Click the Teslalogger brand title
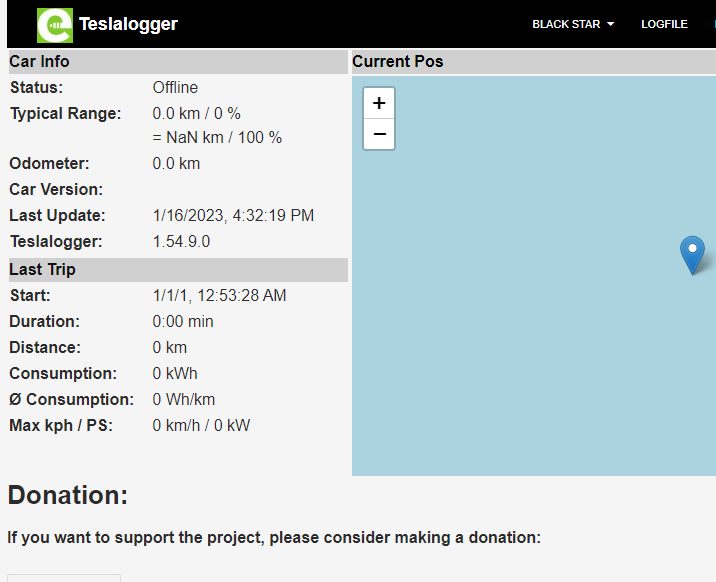 coord(128,24)
